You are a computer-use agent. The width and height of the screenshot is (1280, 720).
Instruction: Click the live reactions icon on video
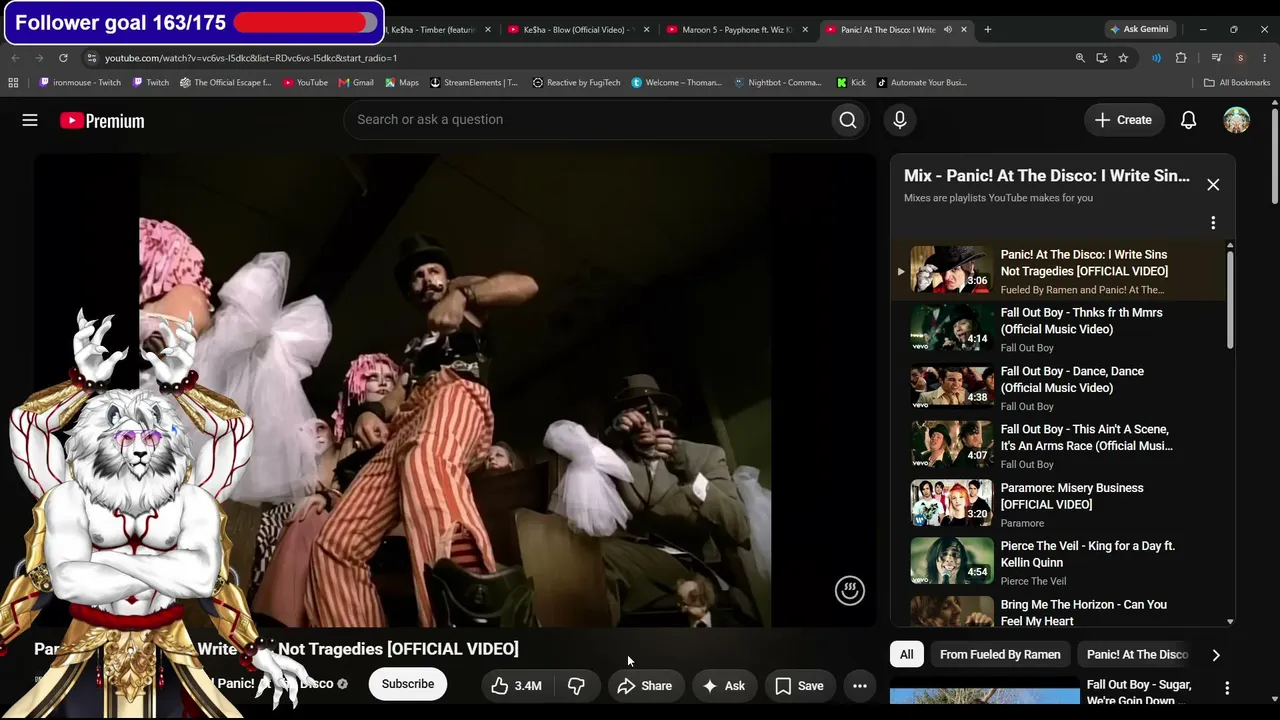pyautogui.click(x=849, y=590)
